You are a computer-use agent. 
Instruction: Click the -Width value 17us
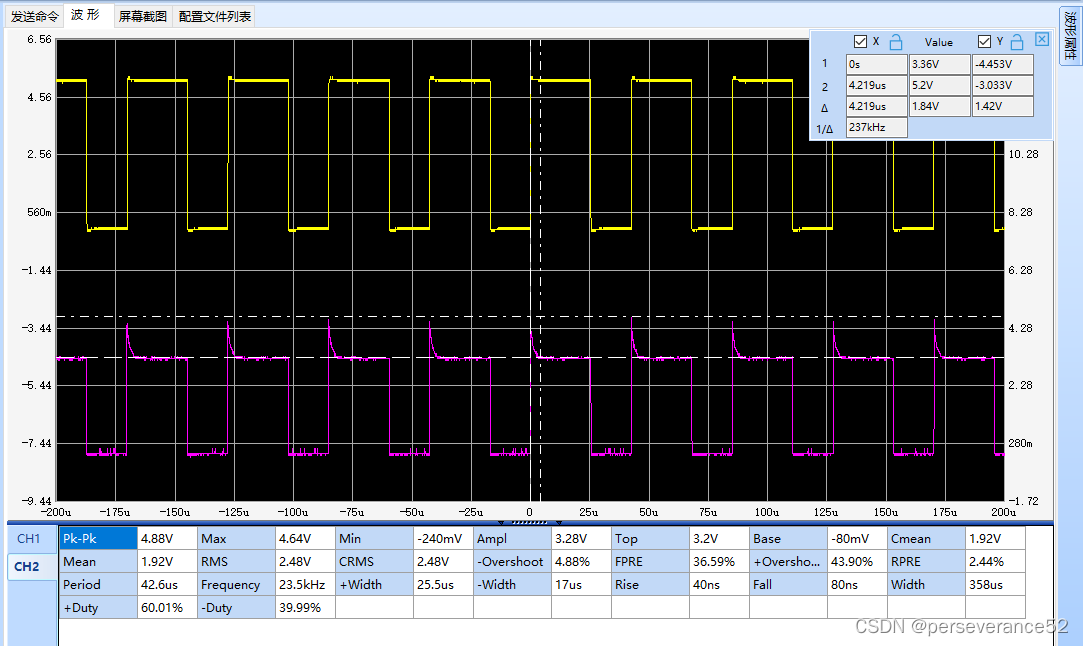(582, 585)
